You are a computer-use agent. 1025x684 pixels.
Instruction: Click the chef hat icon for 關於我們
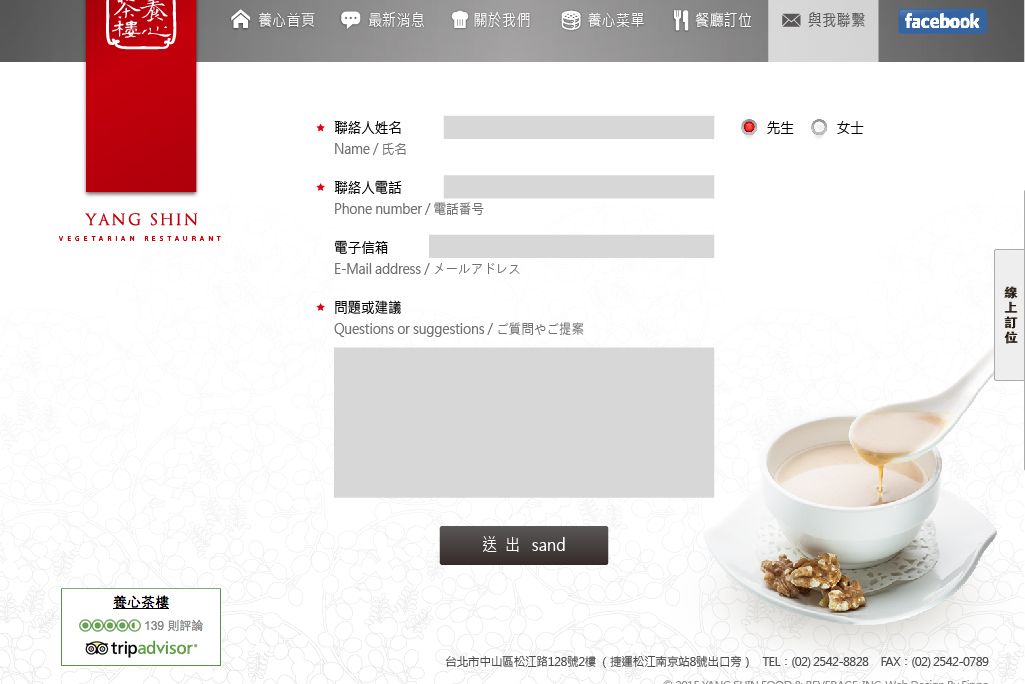click(x=460, y=20)
